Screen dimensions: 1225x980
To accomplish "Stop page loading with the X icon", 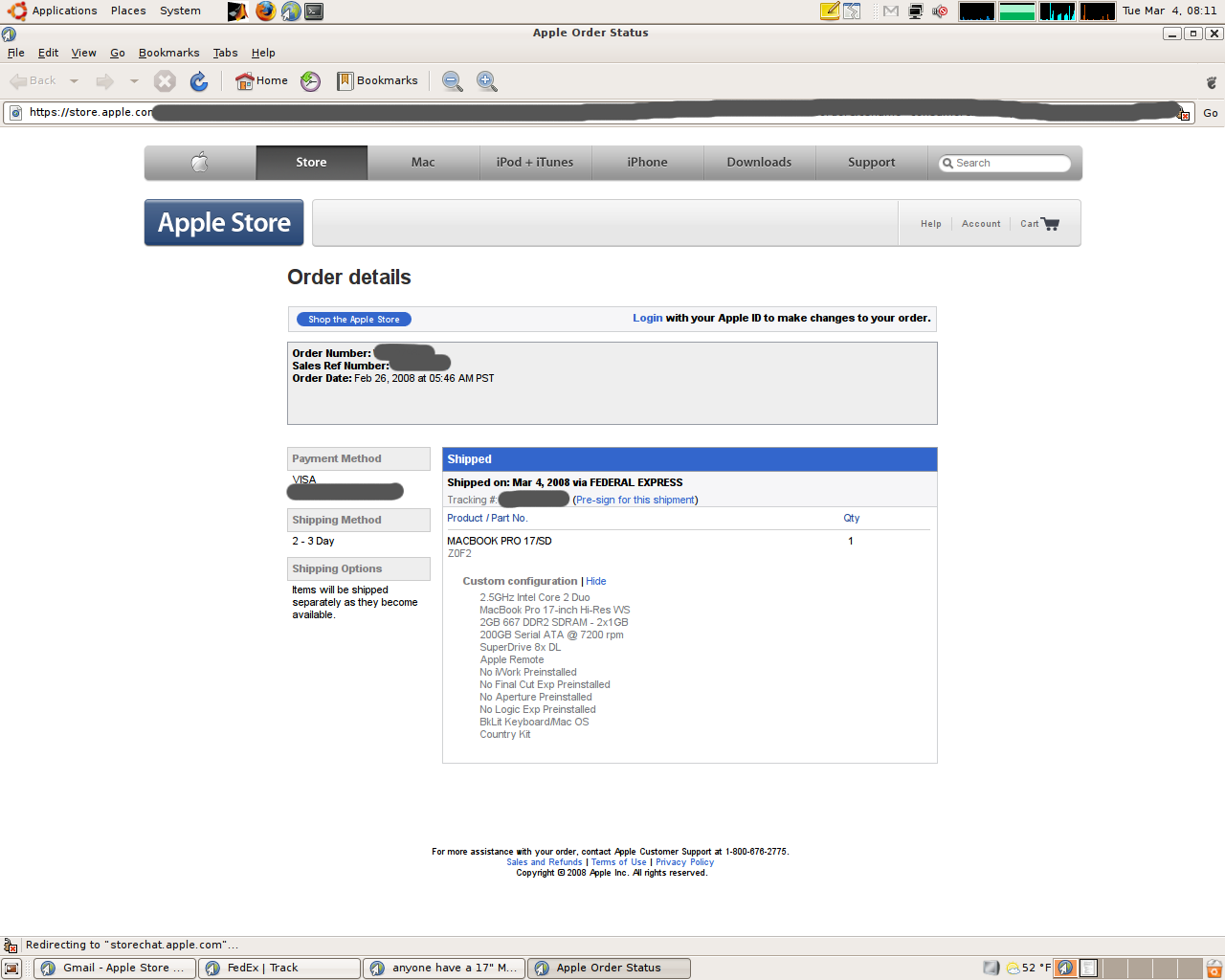I will pos(165,81).
